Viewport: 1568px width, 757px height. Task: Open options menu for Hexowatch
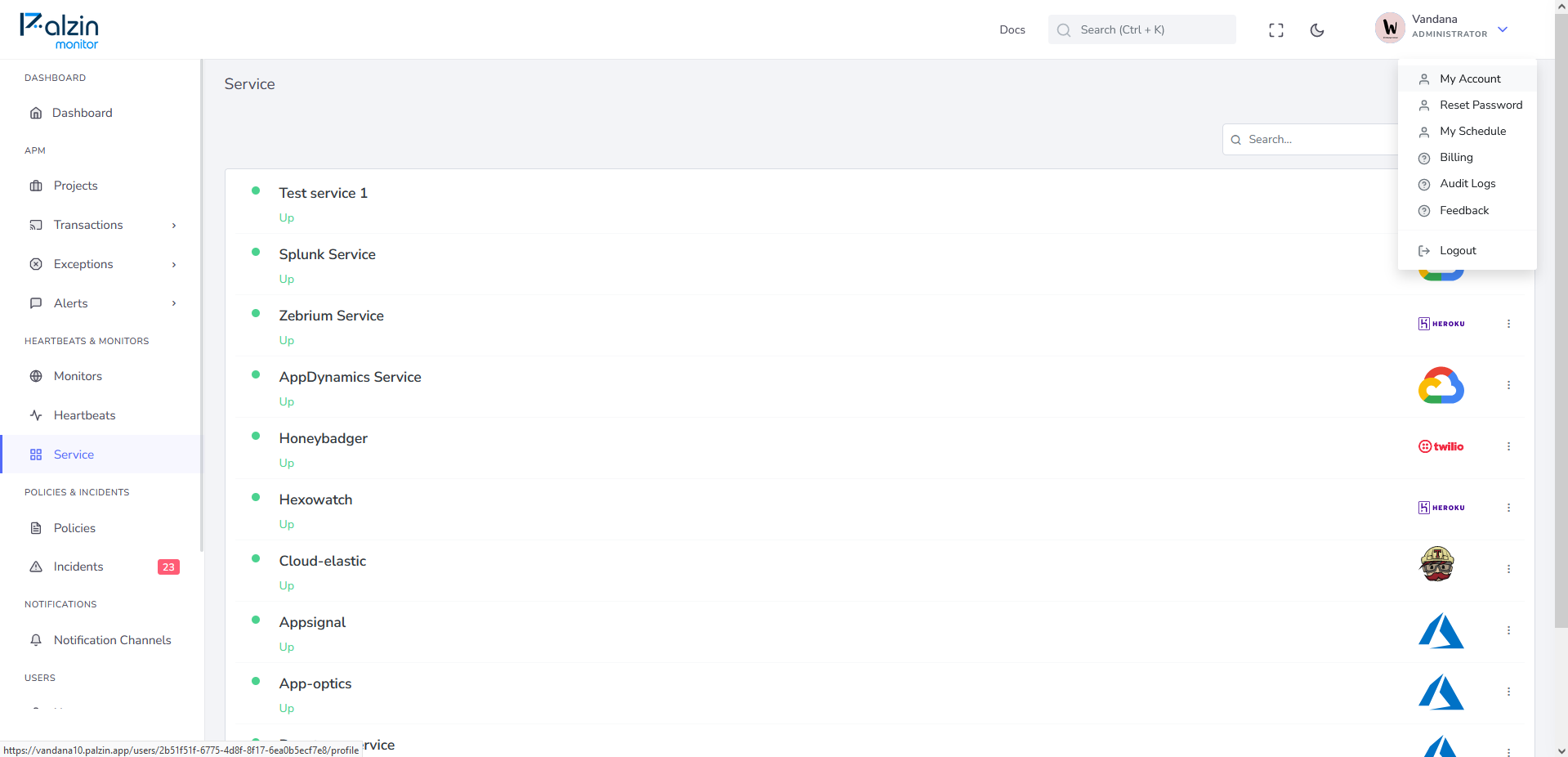1508,508
